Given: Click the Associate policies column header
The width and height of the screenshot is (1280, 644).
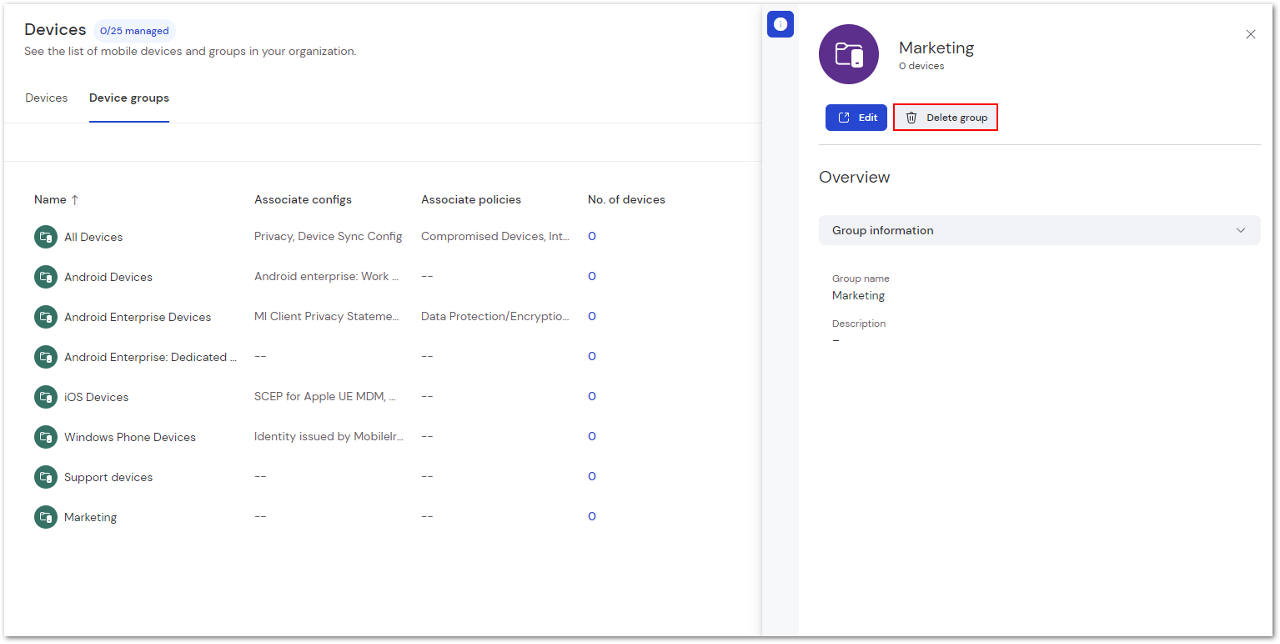Looking at the screenshot, I should point(471,200).
